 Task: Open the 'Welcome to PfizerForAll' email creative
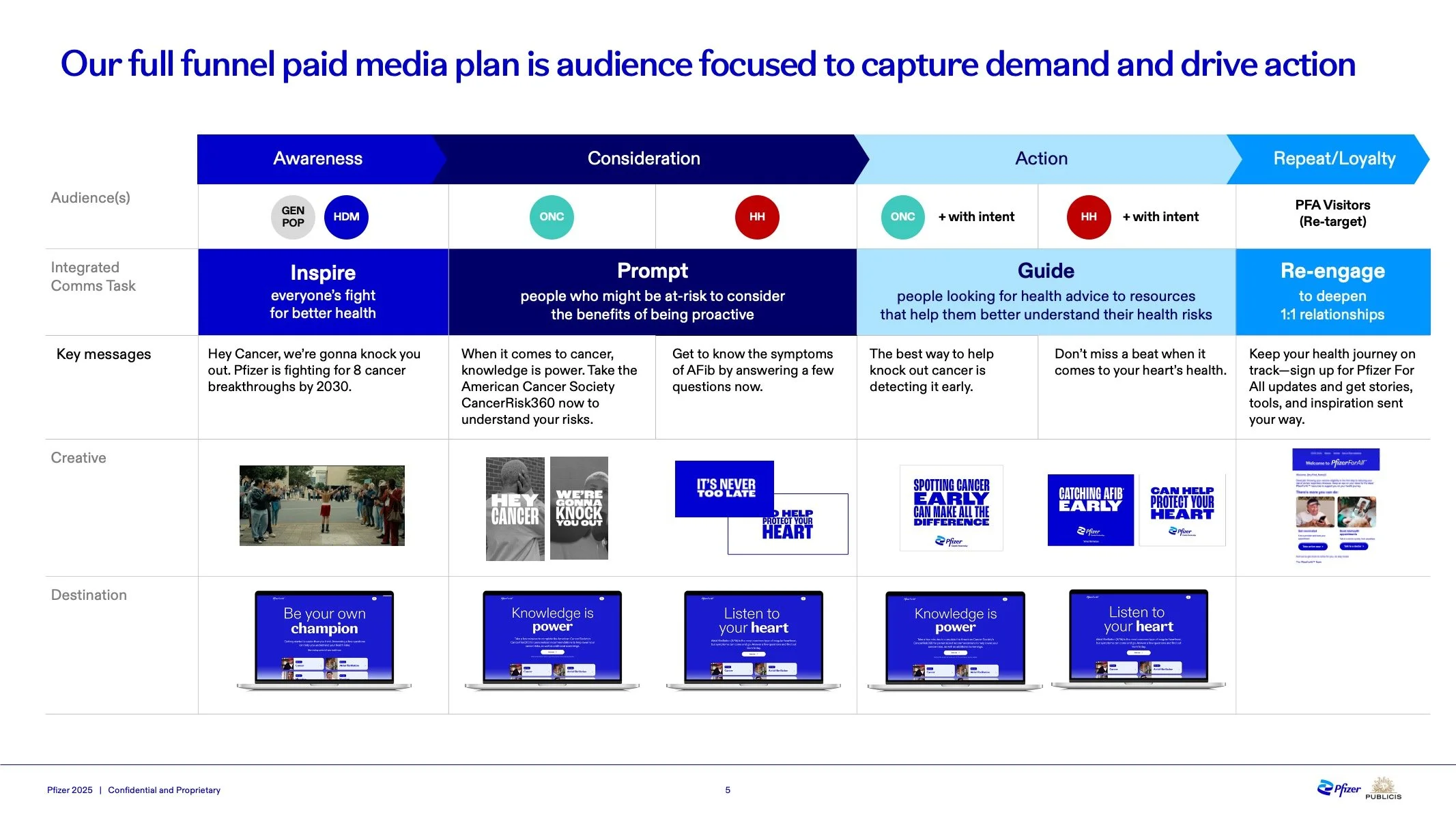point(1336,506)
